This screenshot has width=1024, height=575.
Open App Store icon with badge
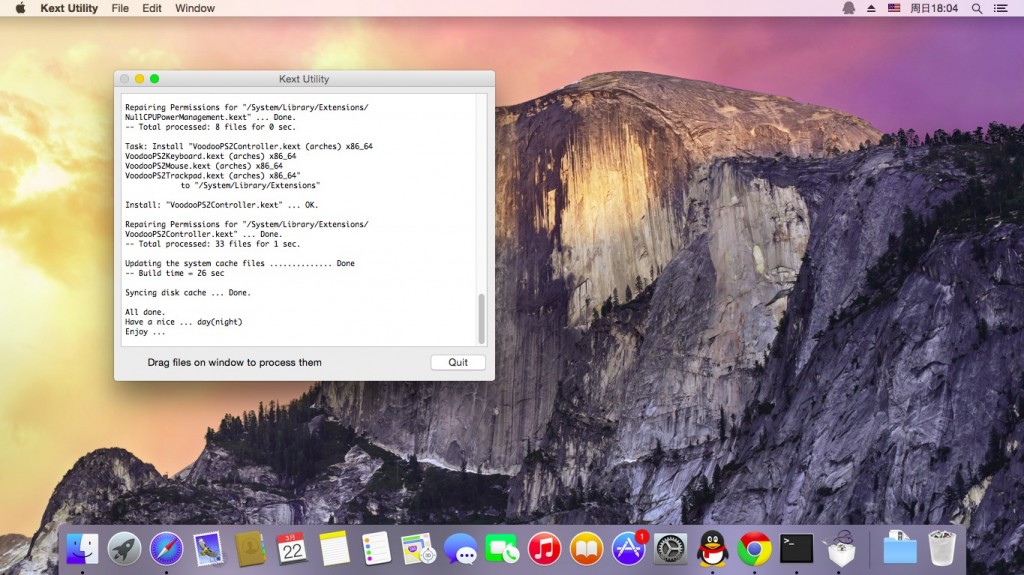tap(629, 548)
